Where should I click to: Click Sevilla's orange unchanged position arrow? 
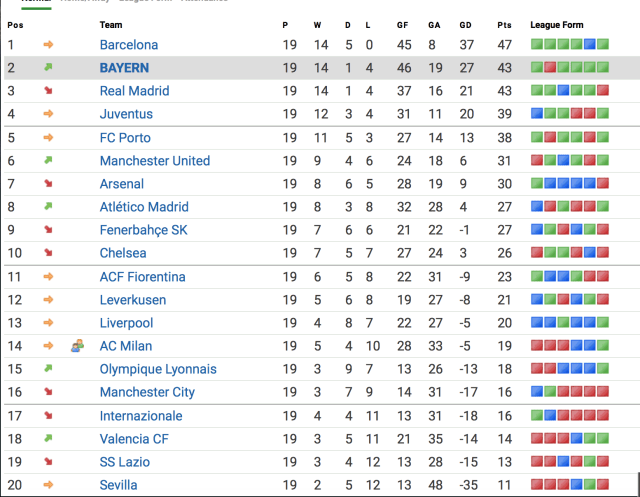pyautogui.click(x=48, y=485)
